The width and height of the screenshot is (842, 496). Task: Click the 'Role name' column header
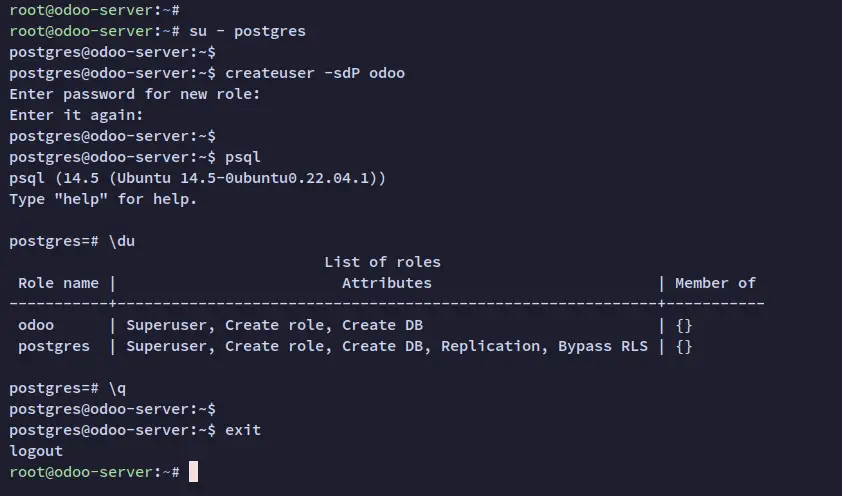[59, 283]
